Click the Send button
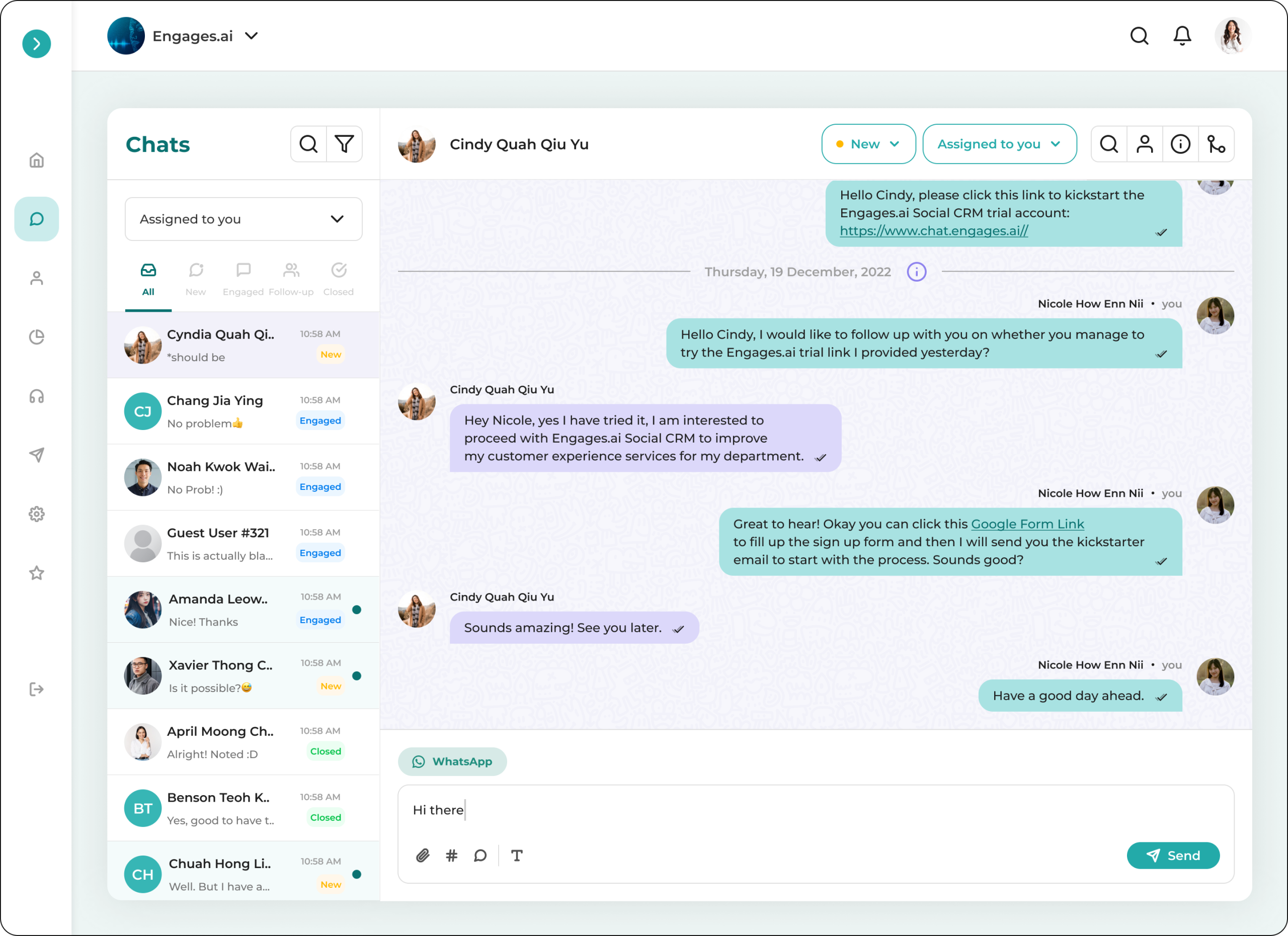This screenshot has width=1288, height=936. [1173, 856]
